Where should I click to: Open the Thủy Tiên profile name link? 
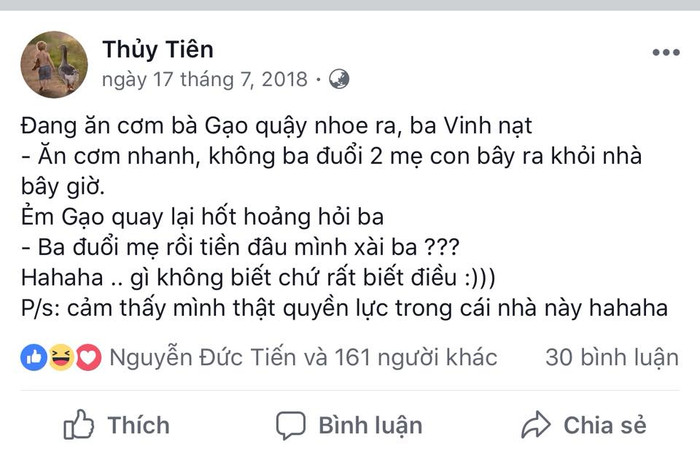pyautogui.click(x=158, y=50)
